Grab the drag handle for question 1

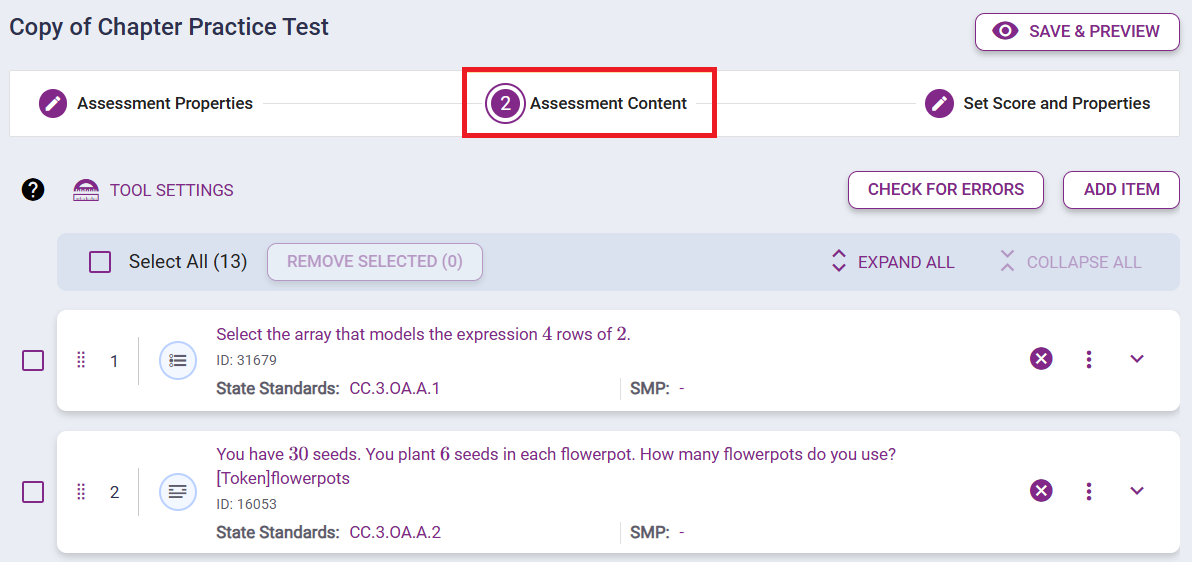point(82,360)
